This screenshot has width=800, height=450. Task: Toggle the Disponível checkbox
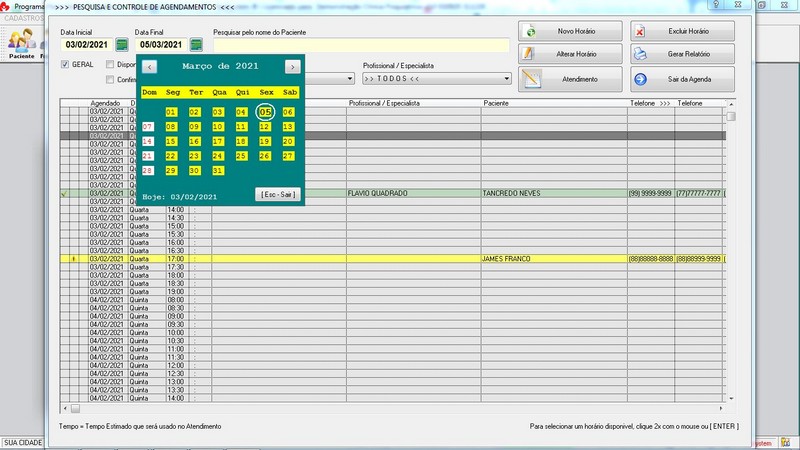[110, 64]
